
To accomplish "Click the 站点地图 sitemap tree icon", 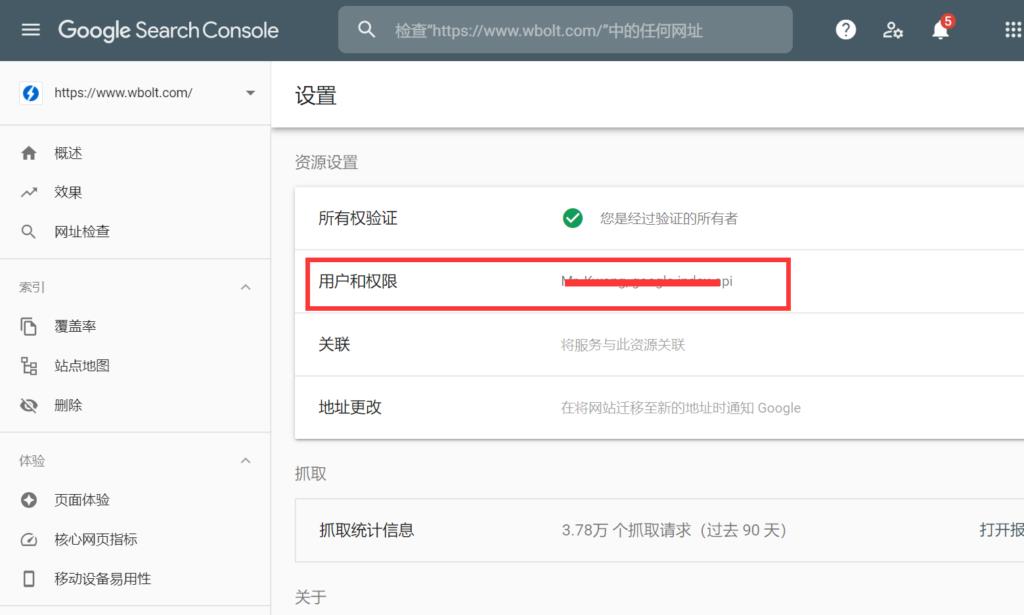I will point(29,366).
